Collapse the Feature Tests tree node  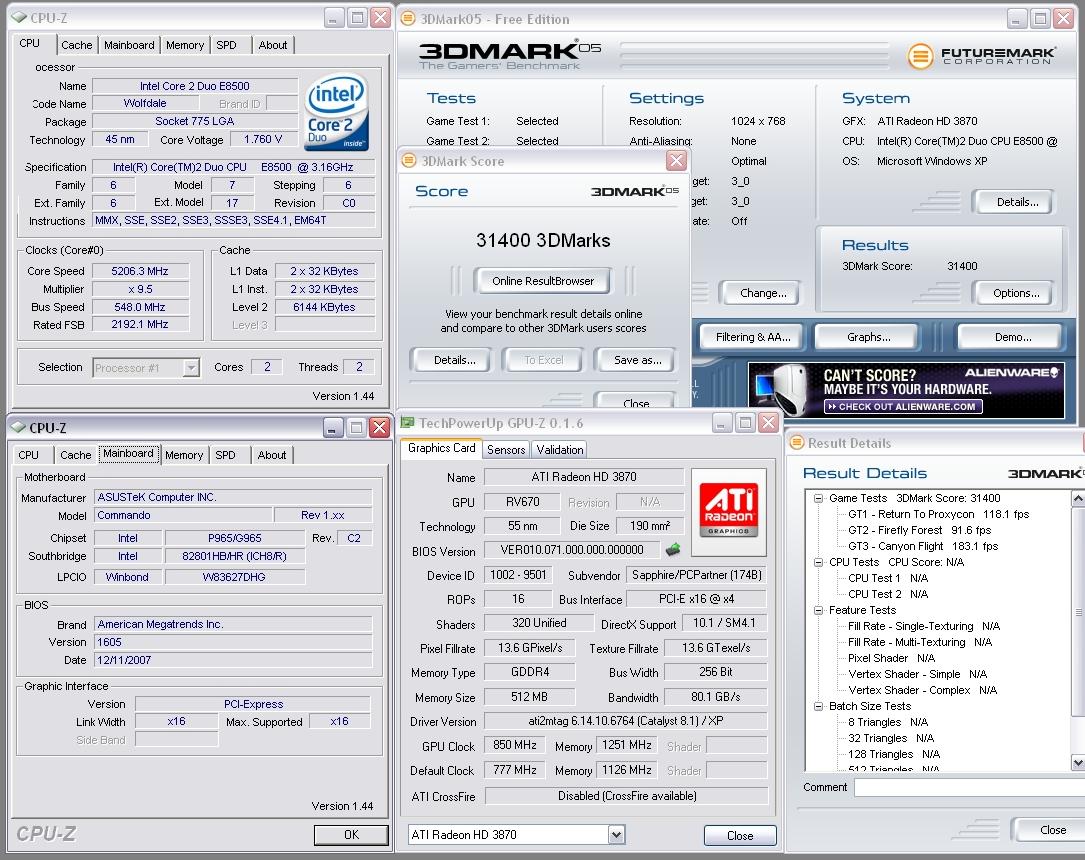[819, 610]
